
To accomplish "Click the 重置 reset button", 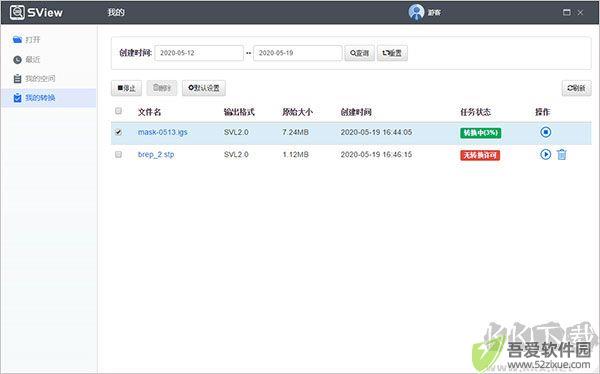I will 392,53.
